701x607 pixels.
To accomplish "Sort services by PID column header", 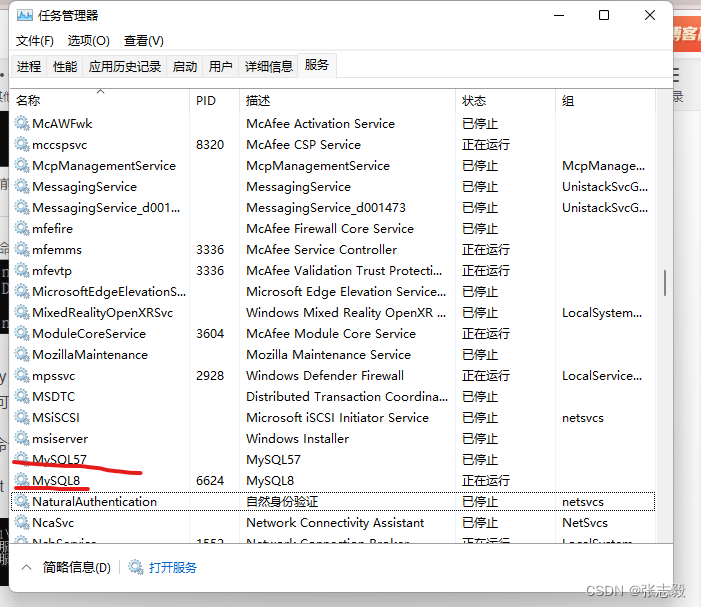I will 215,101.
